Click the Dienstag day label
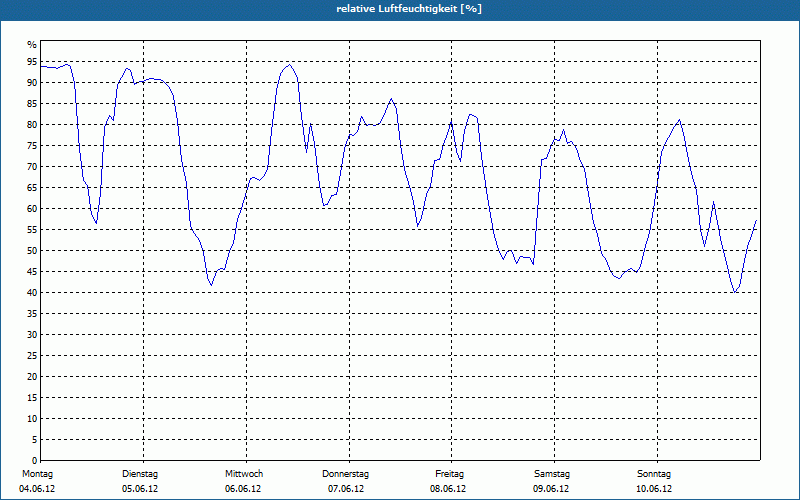The height and width of the screenshot is (500, 800). click(140, 474)
